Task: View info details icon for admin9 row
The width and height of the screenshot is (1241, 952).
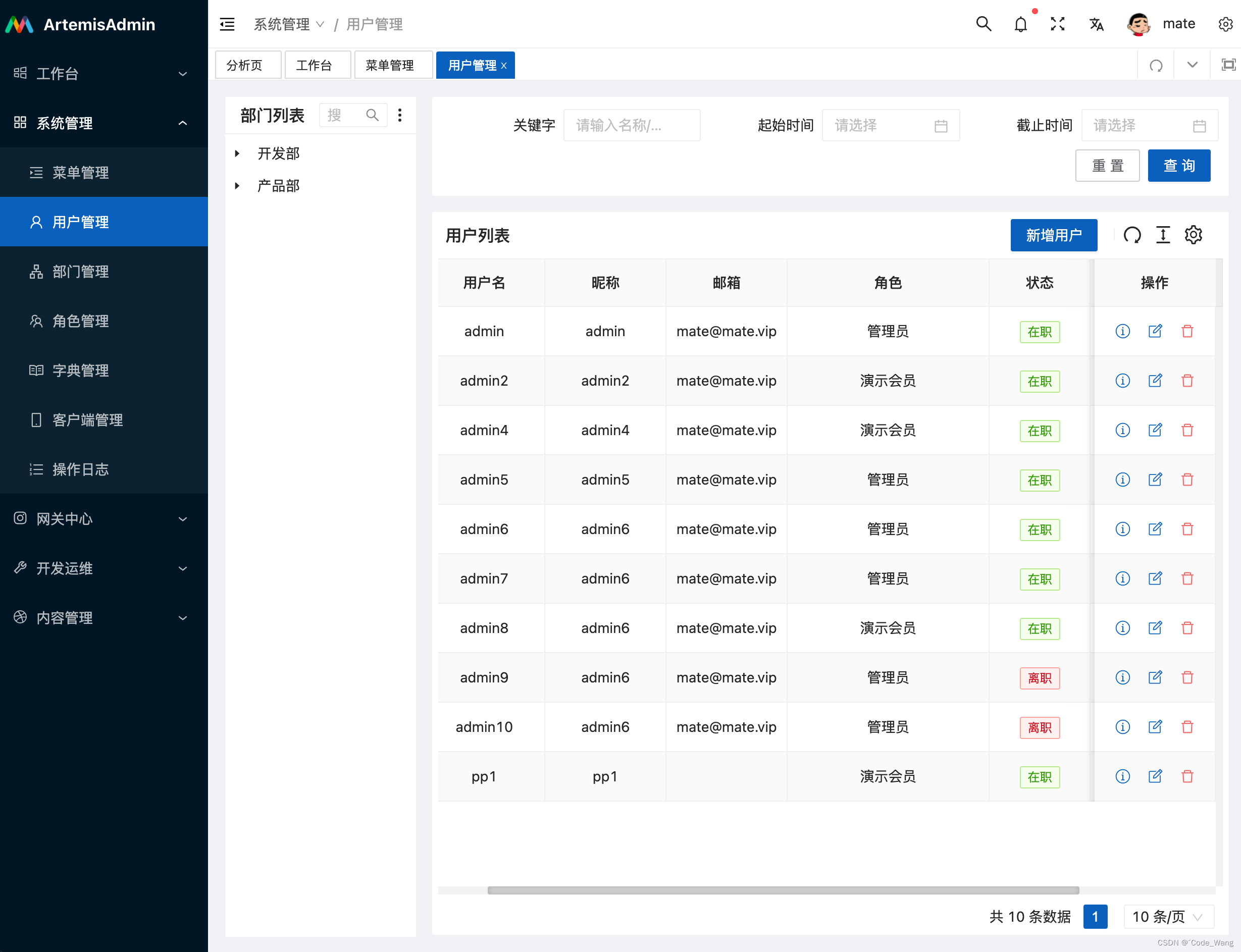Action: (1122, 678)
